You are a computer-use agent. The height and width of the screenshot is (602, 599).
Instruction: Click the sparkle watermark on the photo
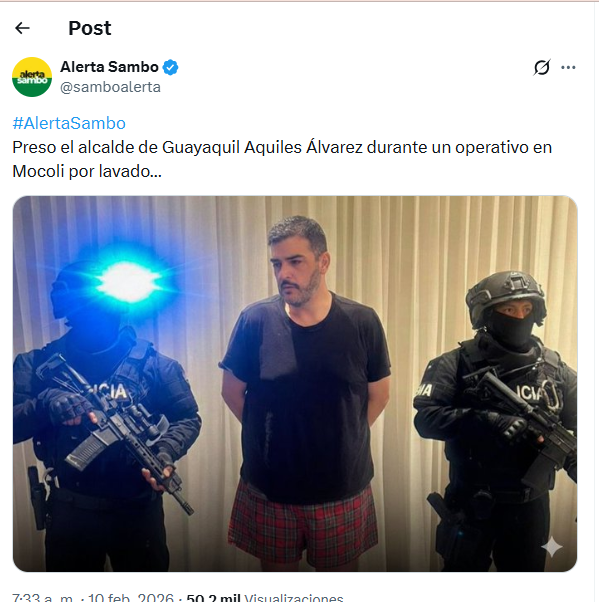point(551,547)
